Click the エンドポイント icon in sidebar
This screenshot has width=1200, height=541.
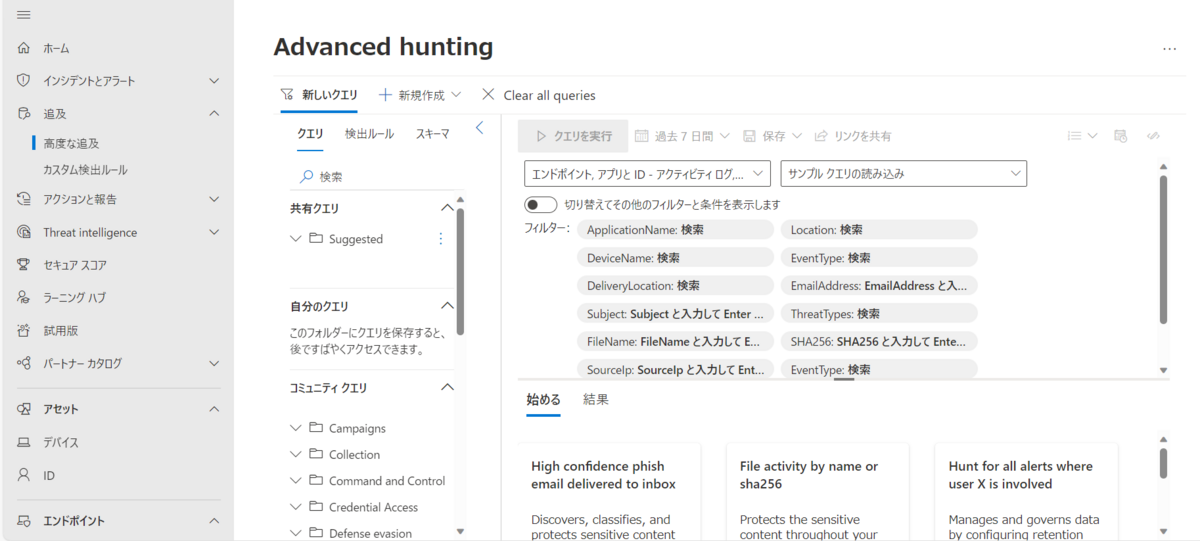pyautogui.click(x=24, y=521)
